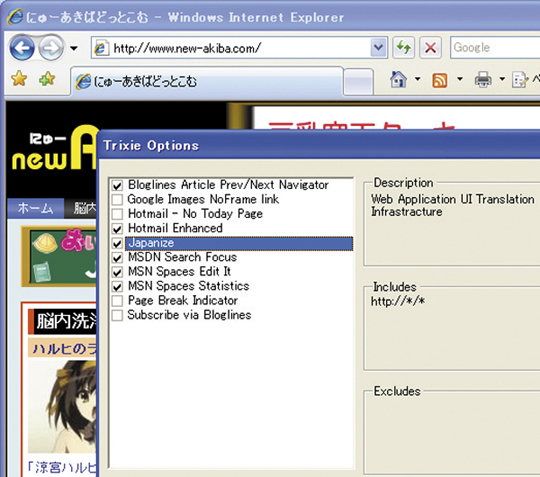The width and height of the screenshot is (540, 477).
Task: Toggle the MSN Spaces Edit It checkbox
Action: (x=117, y=272)
